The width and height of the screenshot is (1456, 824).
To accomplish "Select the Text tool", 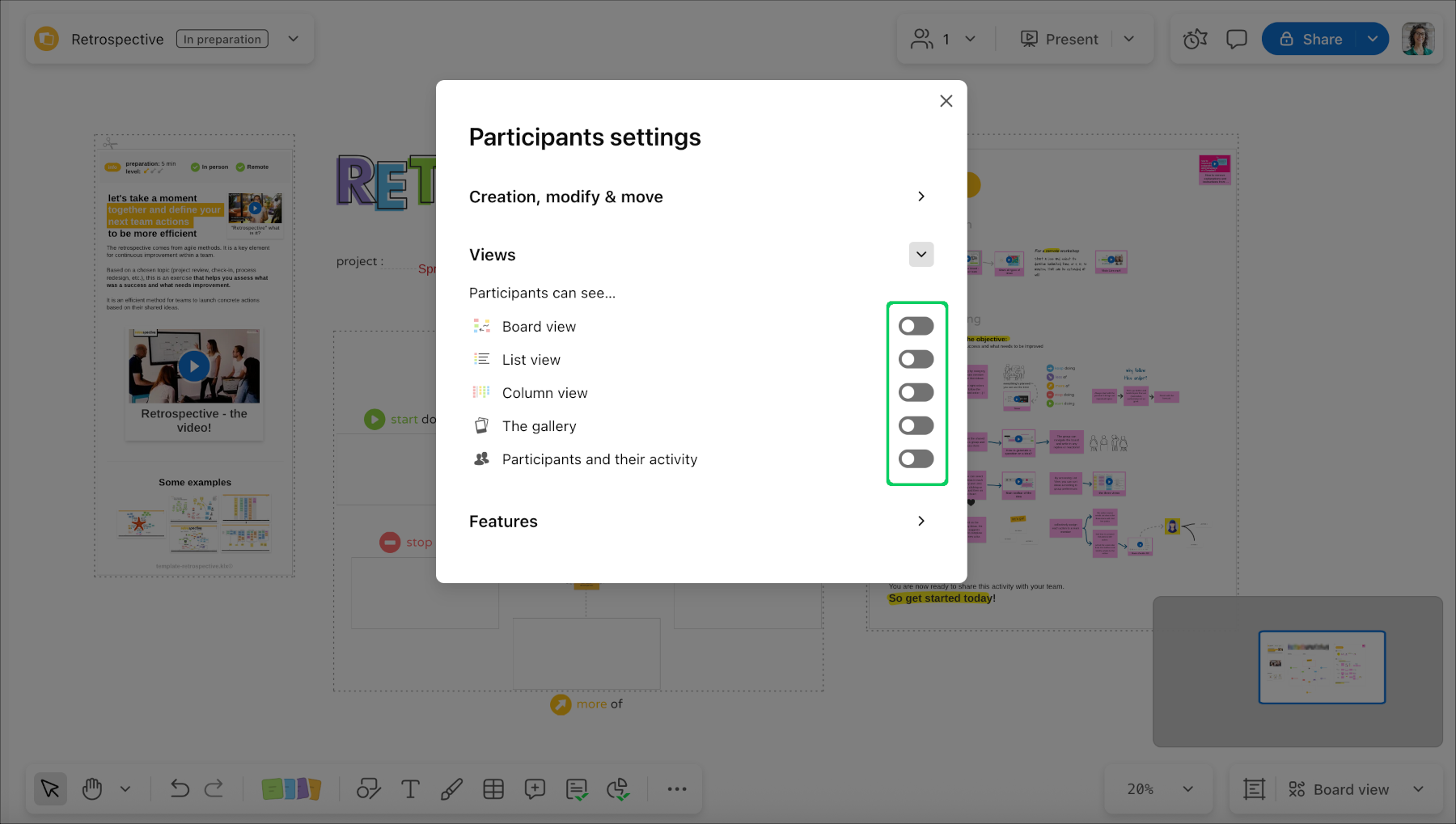I will pos(410,789).
